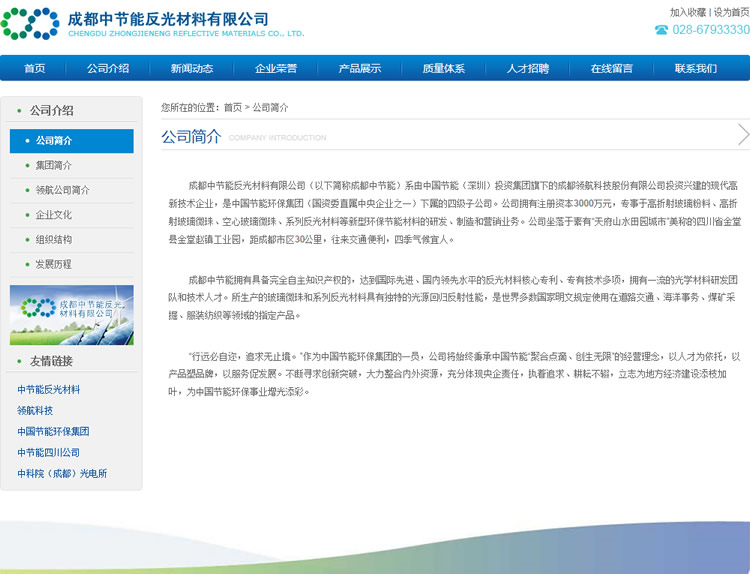Image resolution: width=750 pixels, height=574 pixels.
Task: Open 组织结构 in the left sidebar
Action: (53, 240)
